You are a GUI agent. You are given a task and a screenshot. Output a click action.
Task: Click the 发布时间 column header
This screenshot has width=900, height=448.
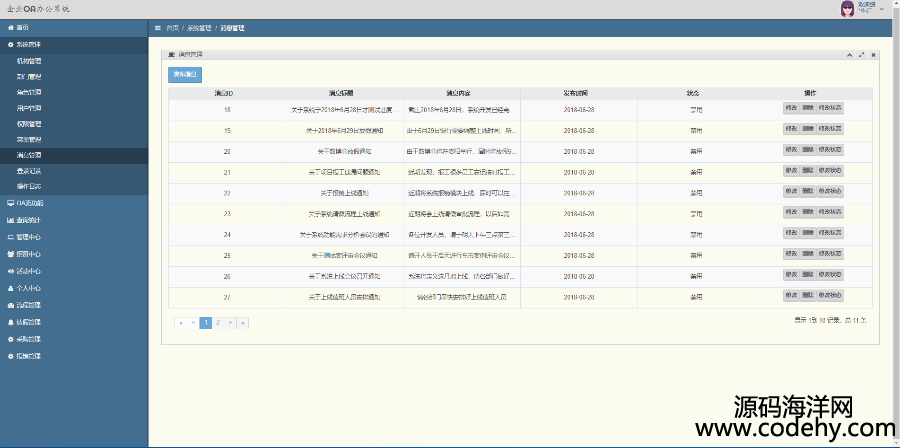coord(579,93)
